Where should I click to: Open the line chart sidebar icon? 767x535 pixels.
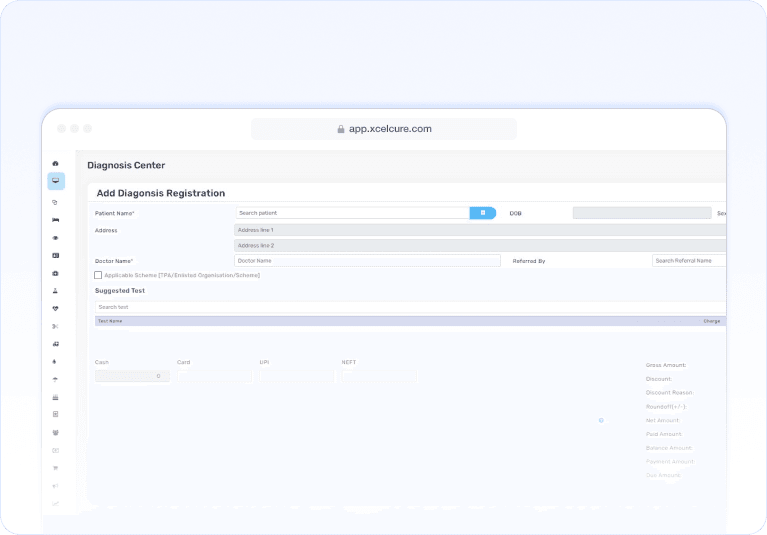(55, 504)
